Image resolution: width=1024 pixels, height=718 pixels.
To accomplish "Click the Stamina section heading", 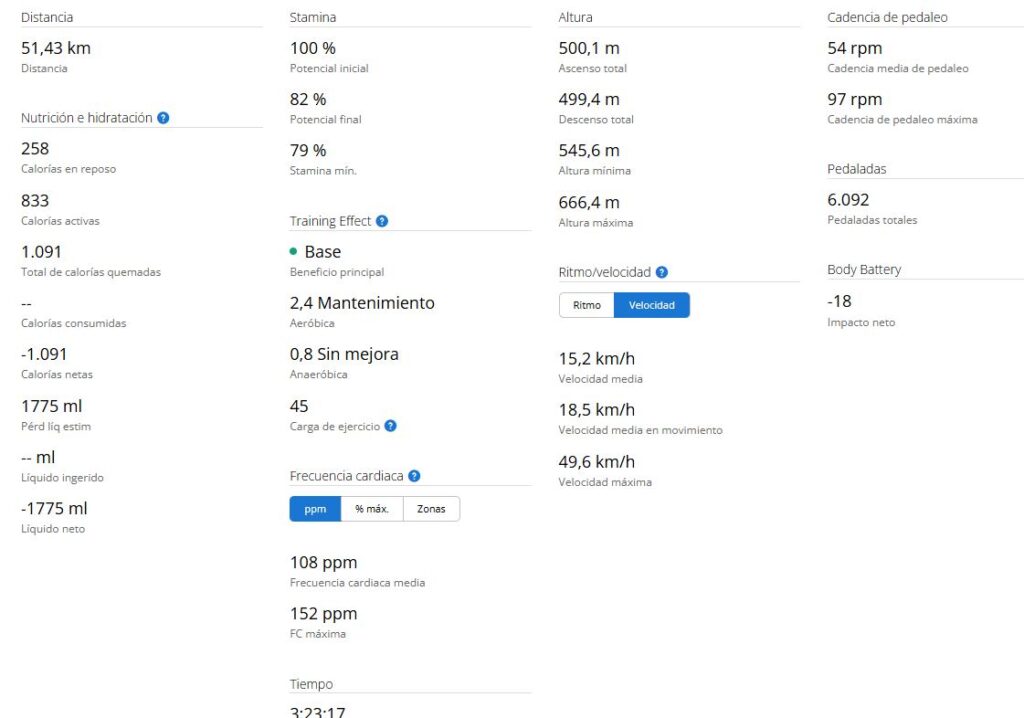I will 313,17.
